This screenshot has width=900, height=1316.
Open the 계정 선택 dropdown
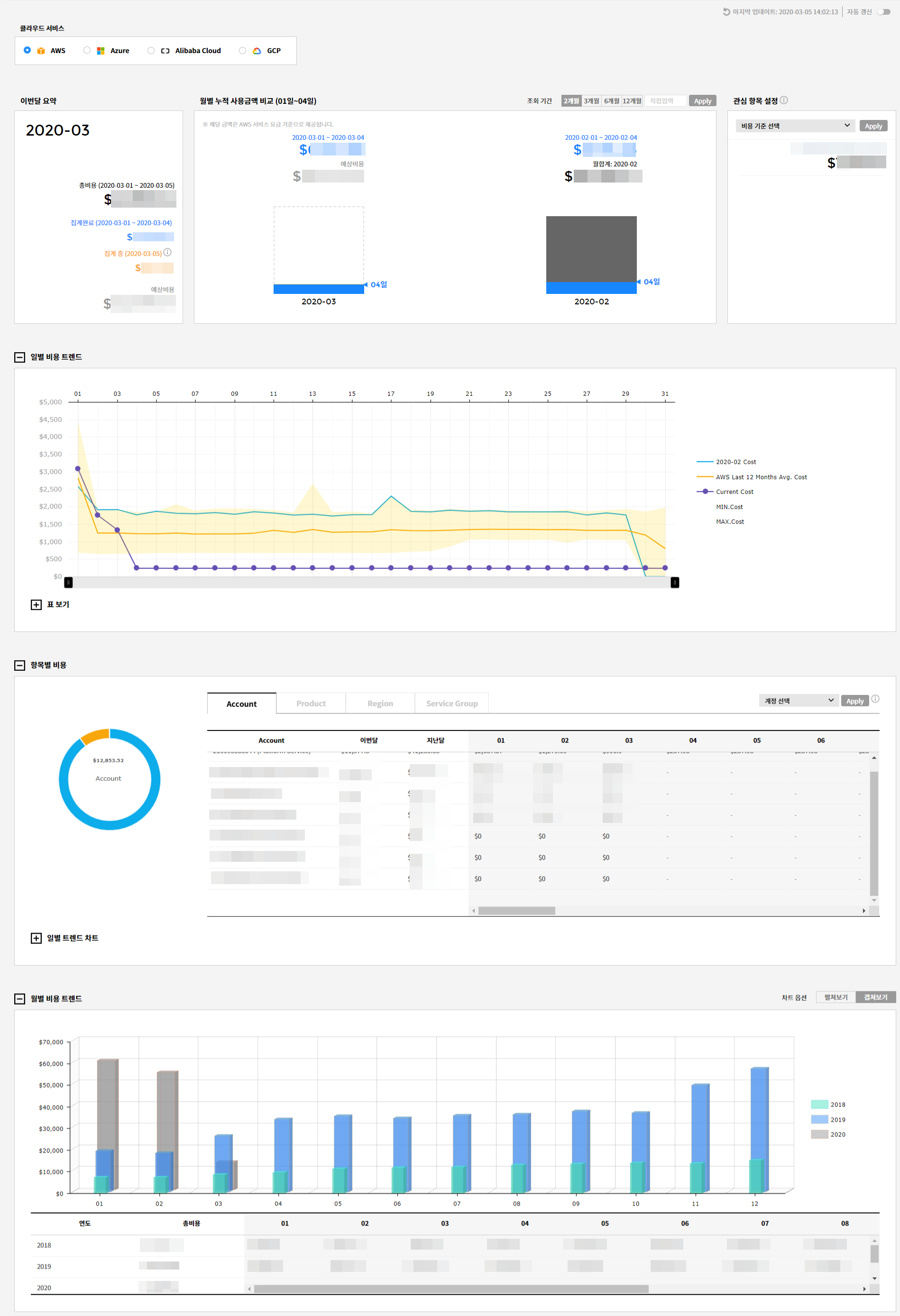click(x=798, y=701)
